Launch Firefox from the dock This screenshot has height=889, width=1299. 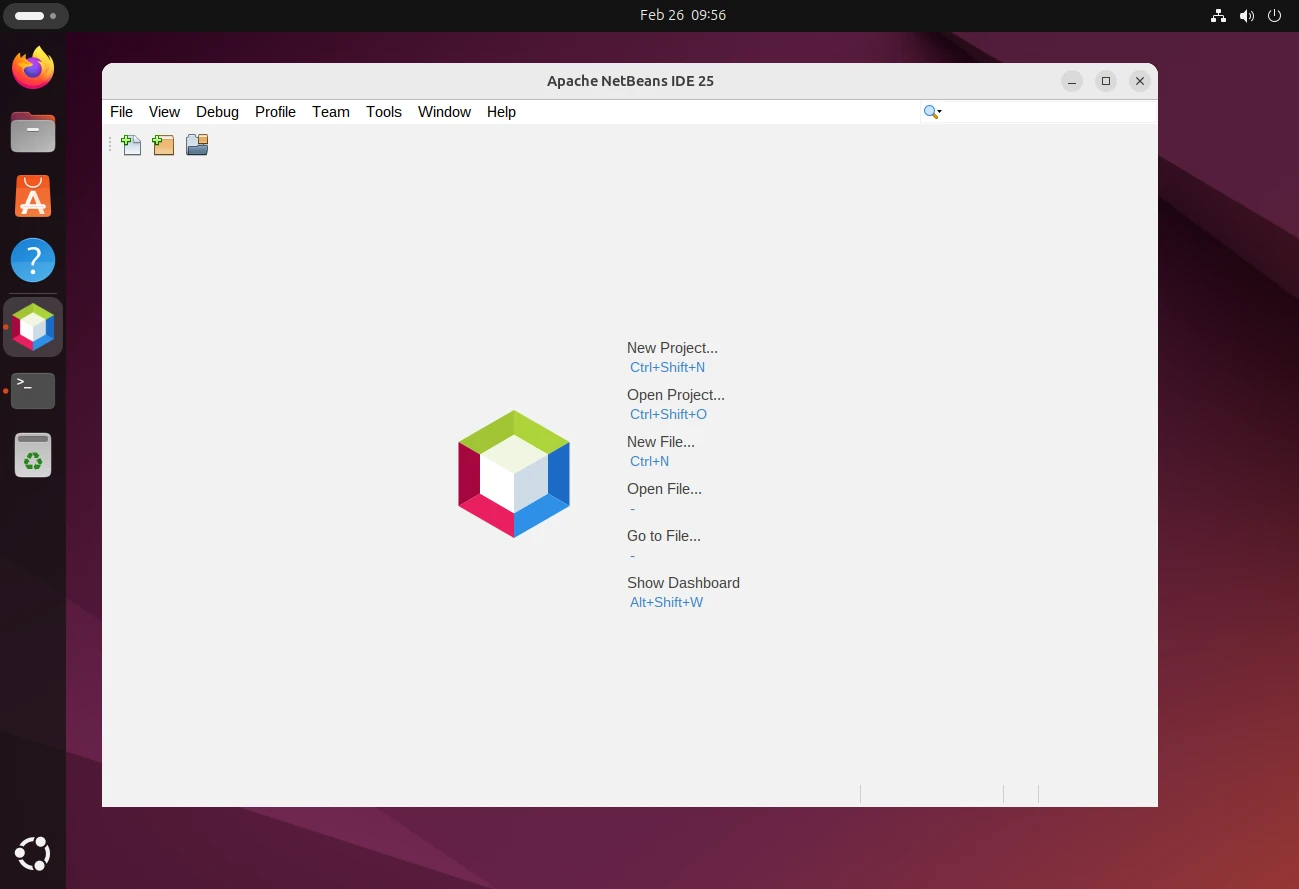coord(33,68)
